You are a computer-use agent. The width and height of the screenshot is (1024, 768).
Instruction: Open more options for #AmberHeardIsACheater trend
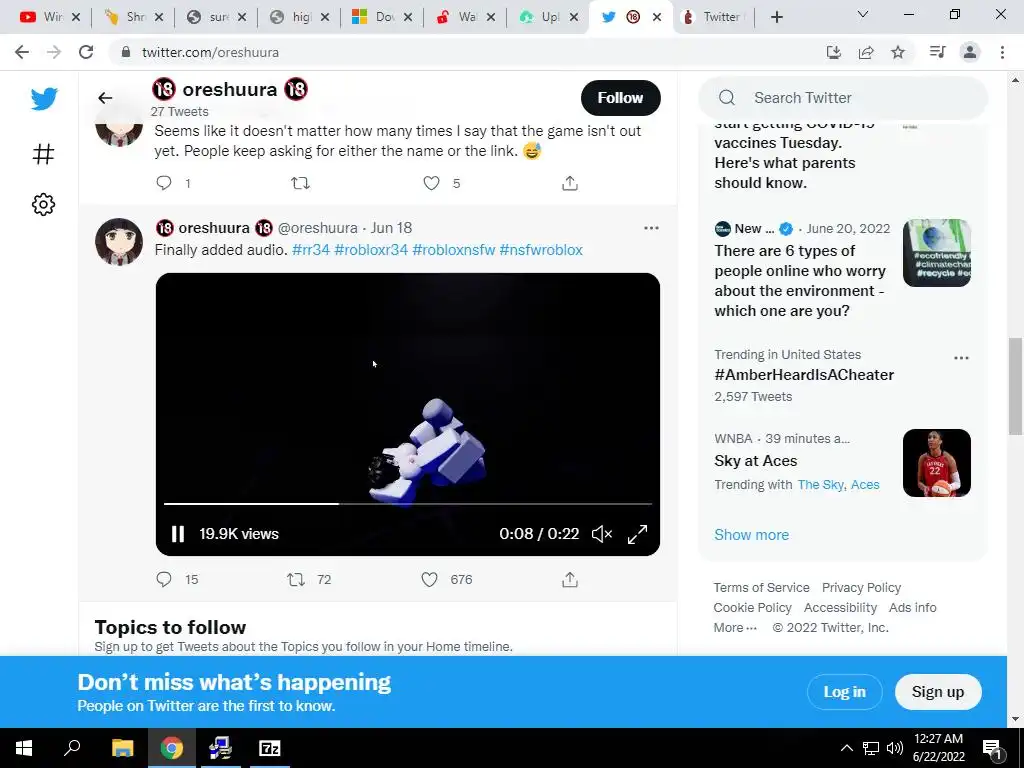pos(961,358)
